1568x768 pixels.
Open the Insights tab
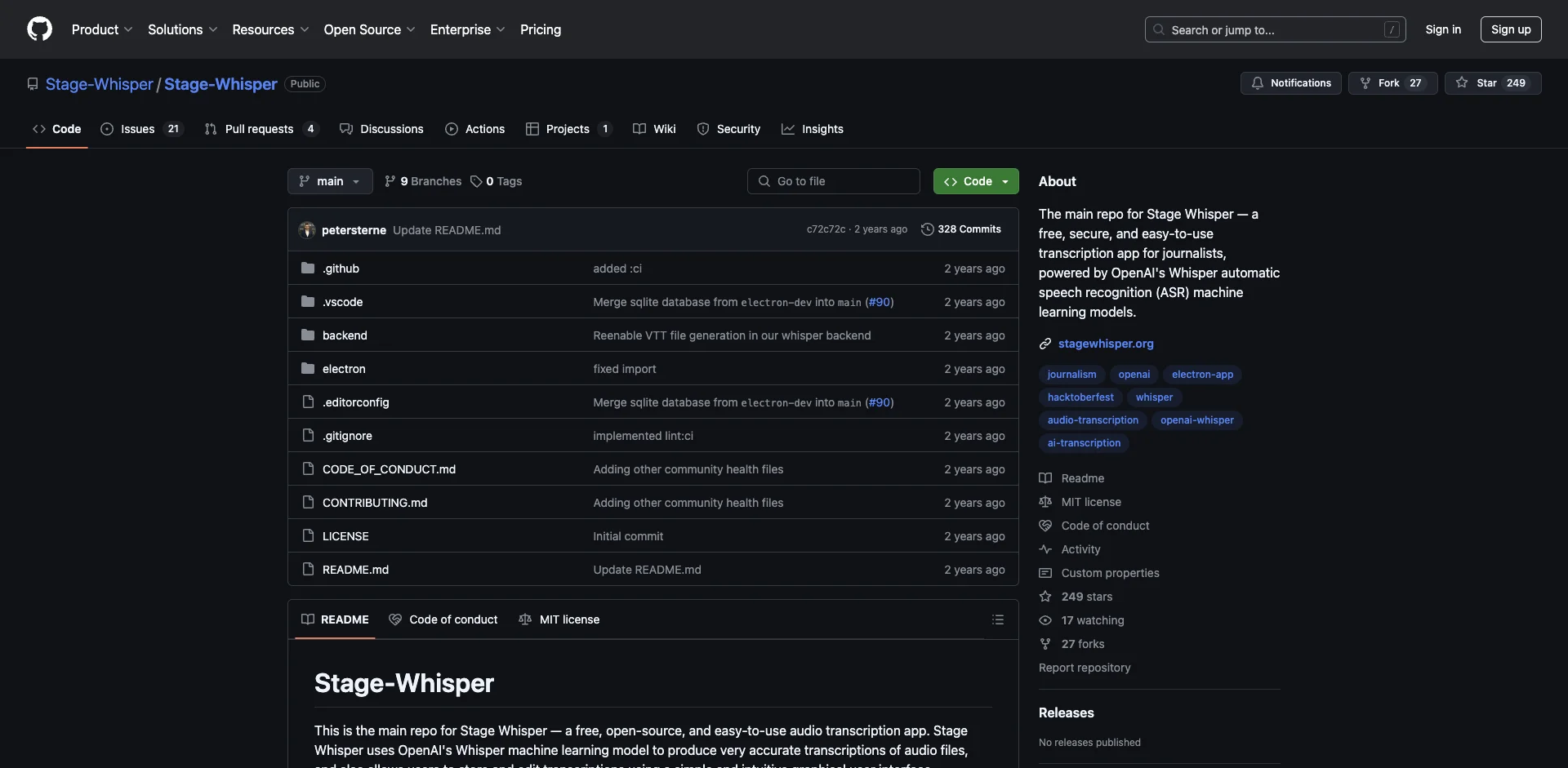point(813,129)
